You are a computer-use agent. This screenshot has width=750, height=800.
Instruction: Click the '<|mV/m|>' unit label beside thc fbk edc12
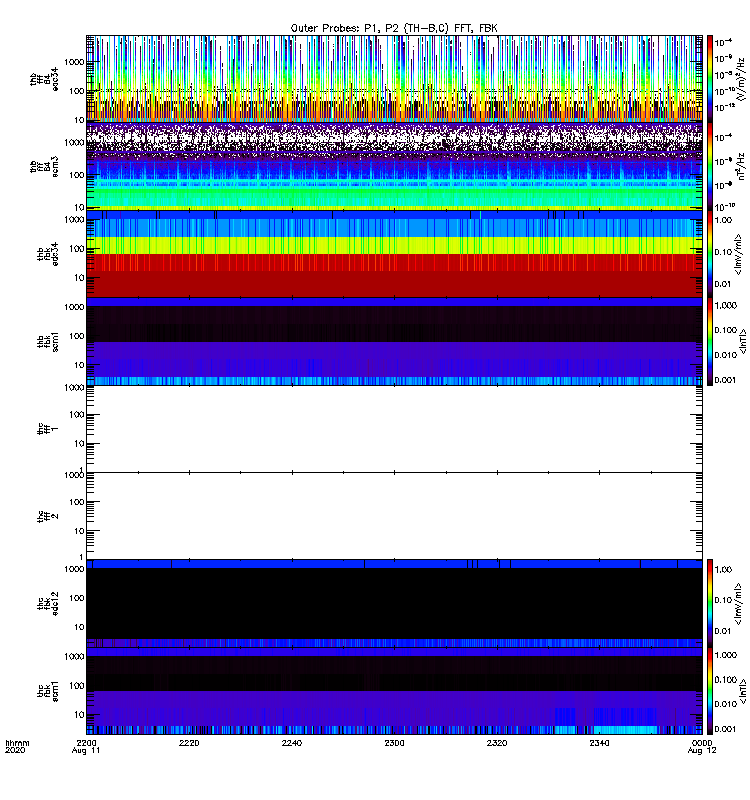coord(738,604)
